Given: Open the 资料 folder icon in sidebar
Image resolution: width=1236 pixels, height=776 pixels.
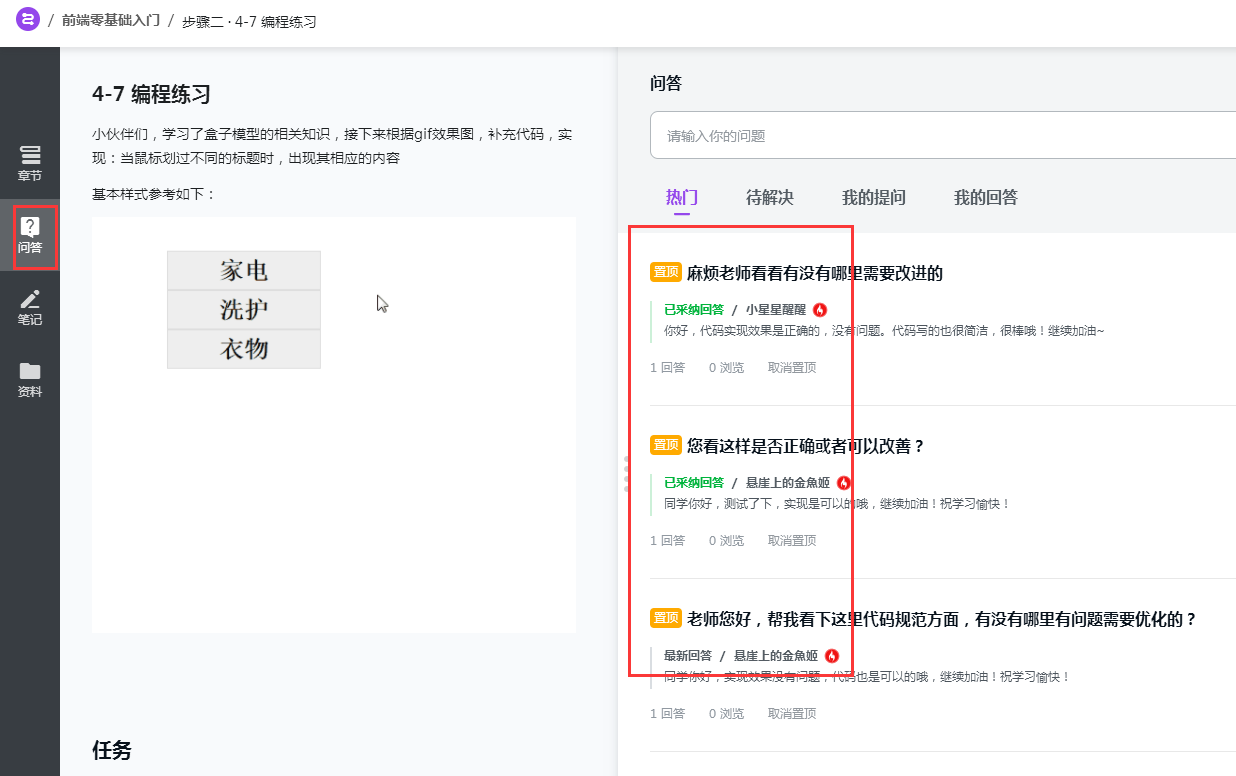Looking at the screenshot, I should 30,380.
